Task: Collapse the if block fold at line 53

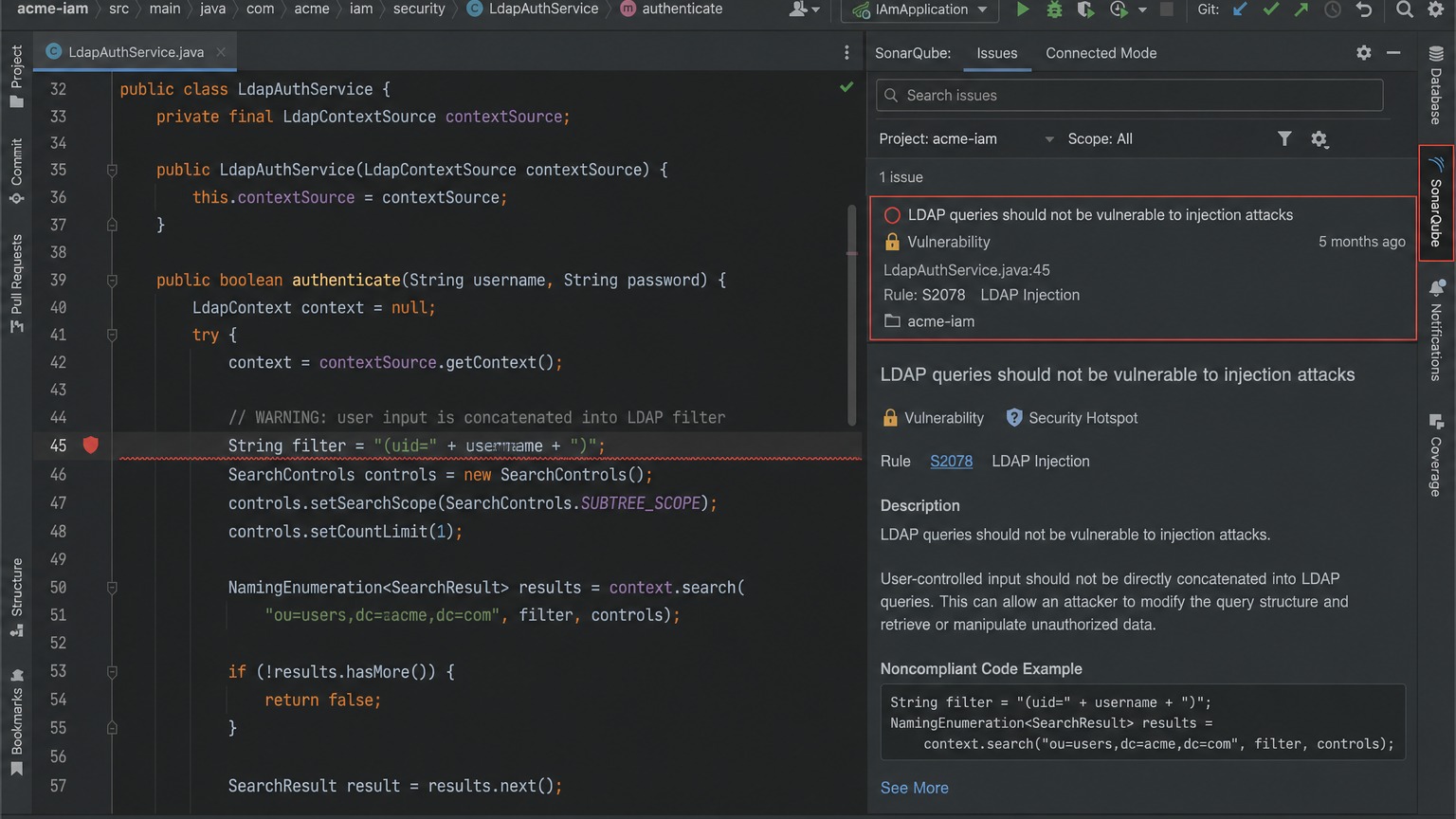Action: tap(112, 672)
